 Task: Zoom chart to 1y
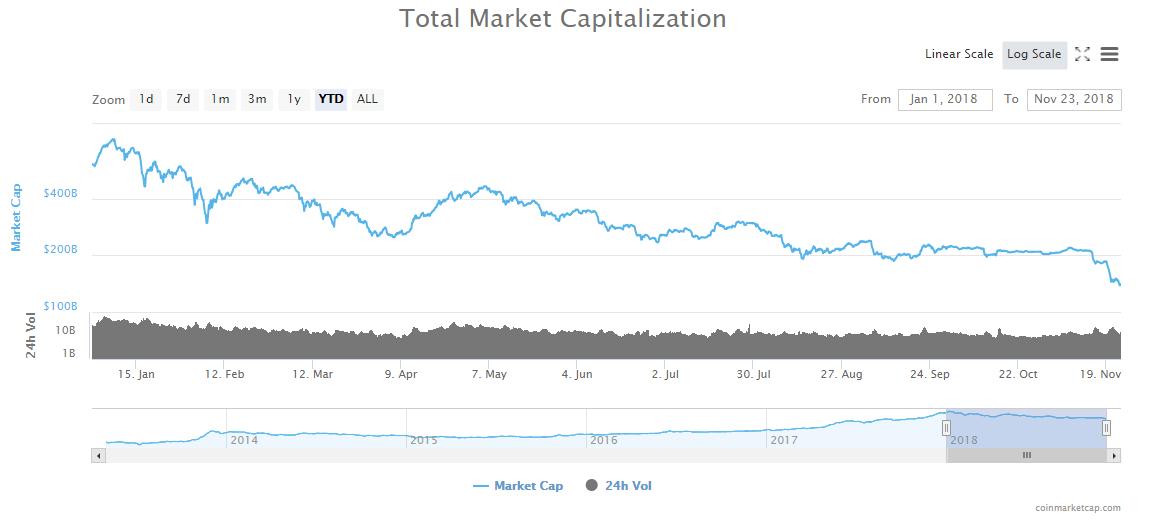(x=294, y=99)
